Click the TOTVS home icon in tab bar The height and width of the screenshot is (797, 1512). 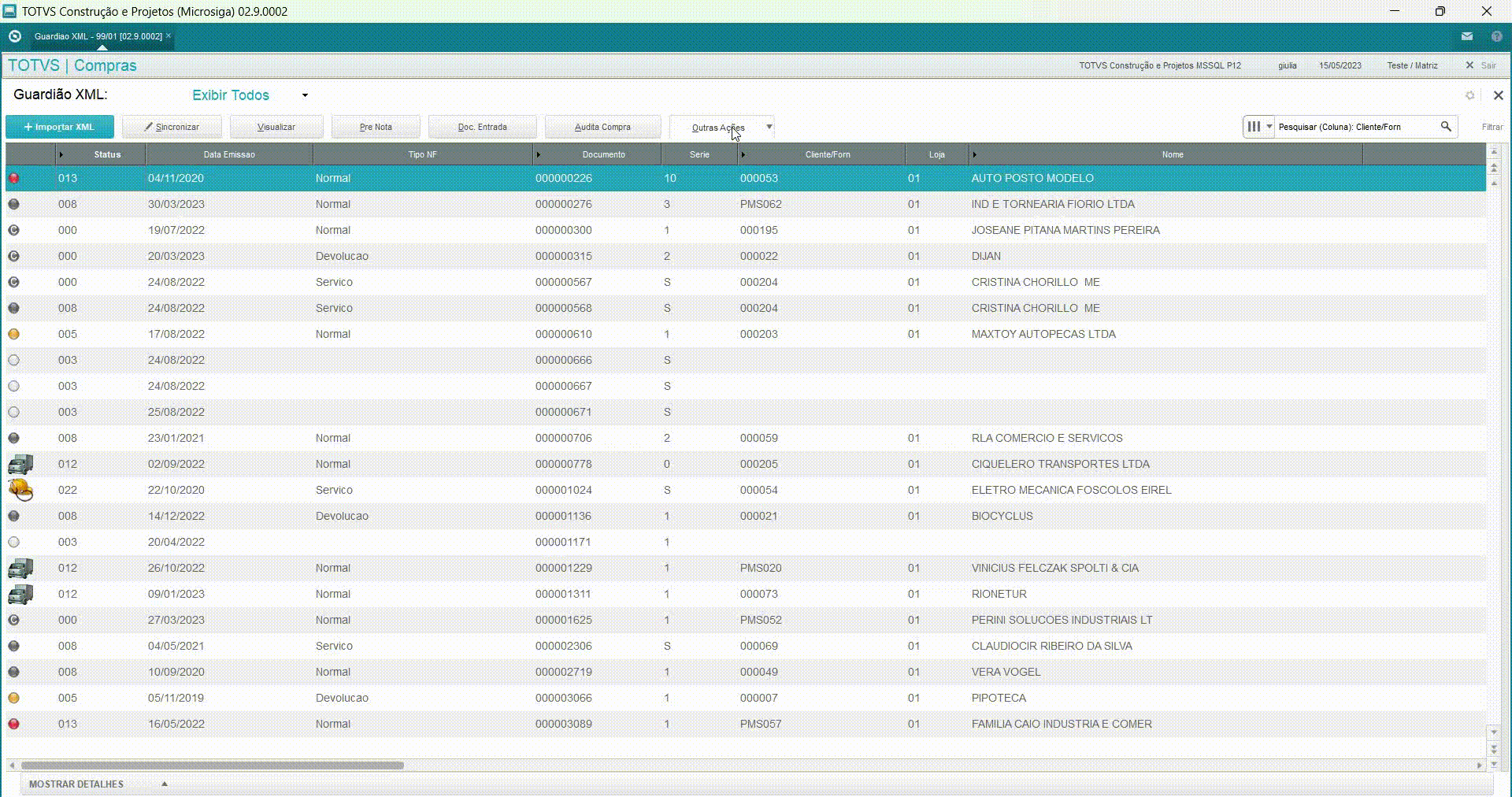point(14,36)
